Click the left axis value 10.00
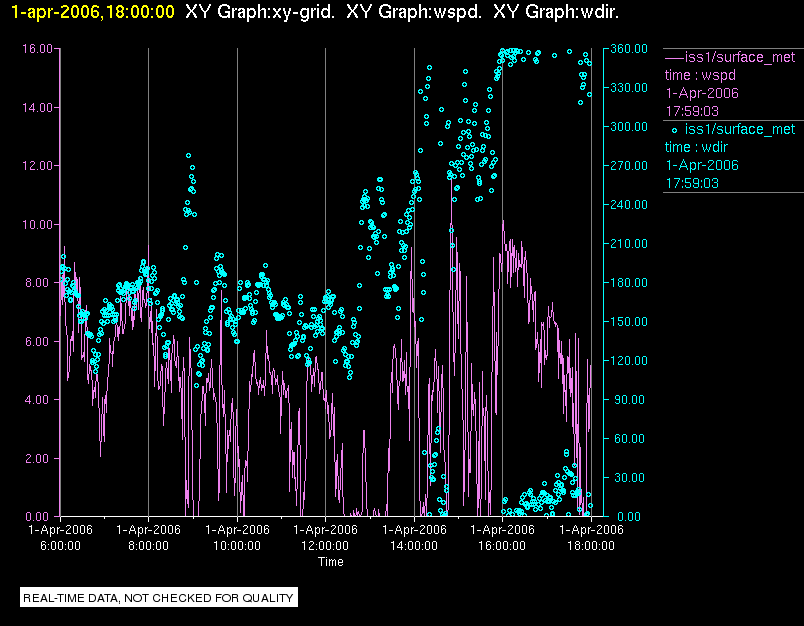 click(x=37, y=225)
